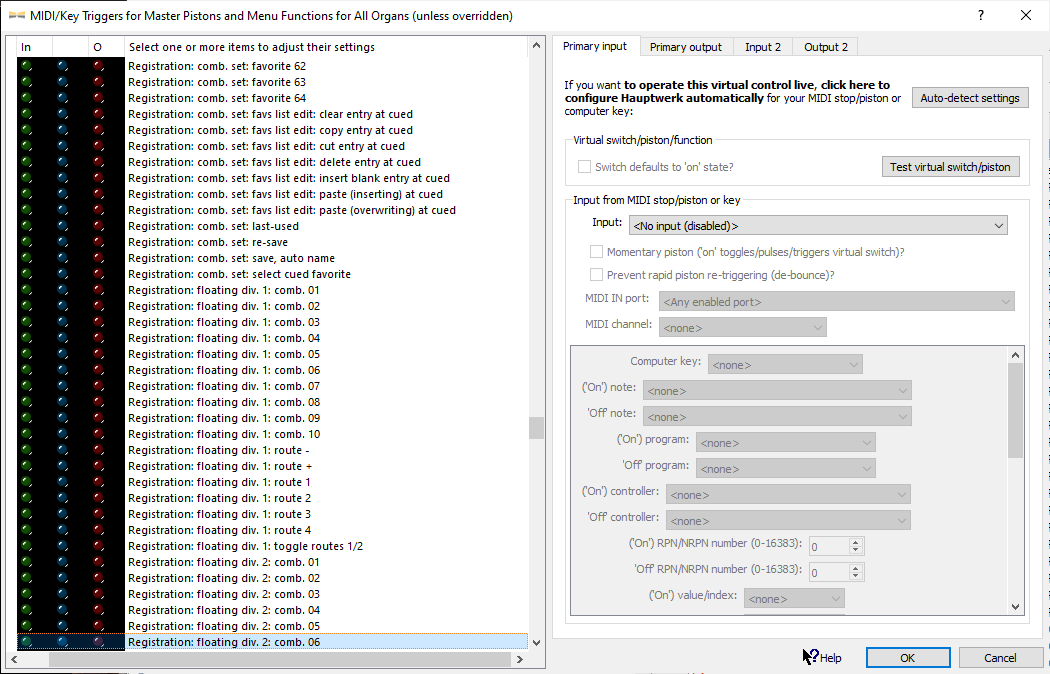
Task: Click the item list vertical scrollbar thumb
Action: click(536, 428)
